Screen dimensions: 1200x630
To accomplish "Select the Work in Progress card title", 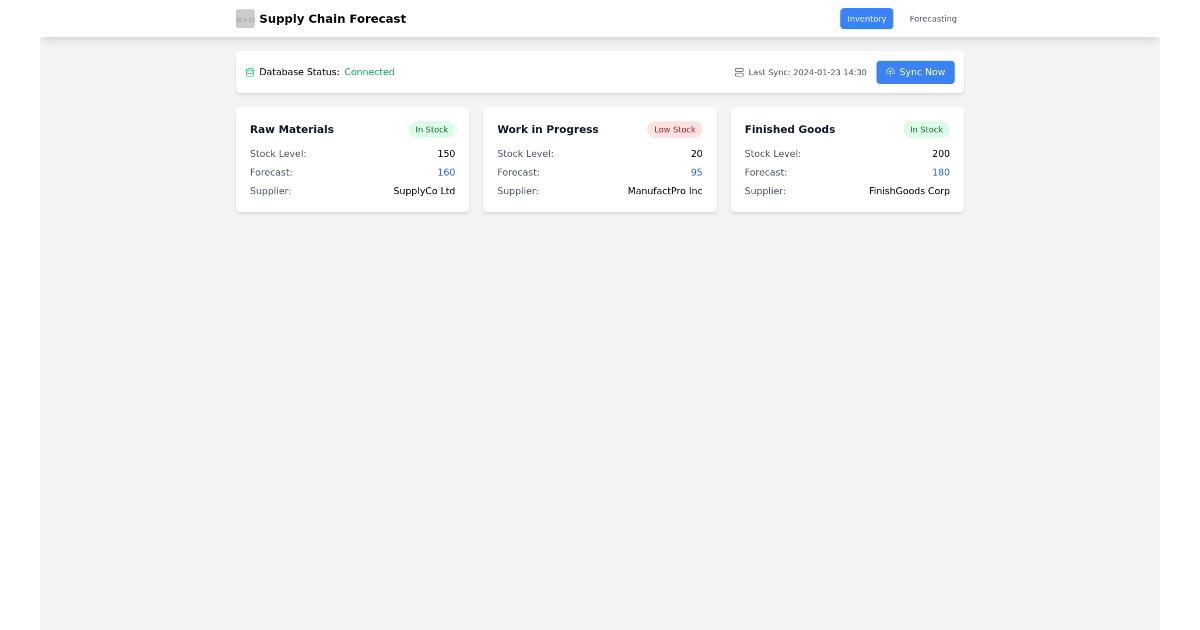I will coord(548,129).
